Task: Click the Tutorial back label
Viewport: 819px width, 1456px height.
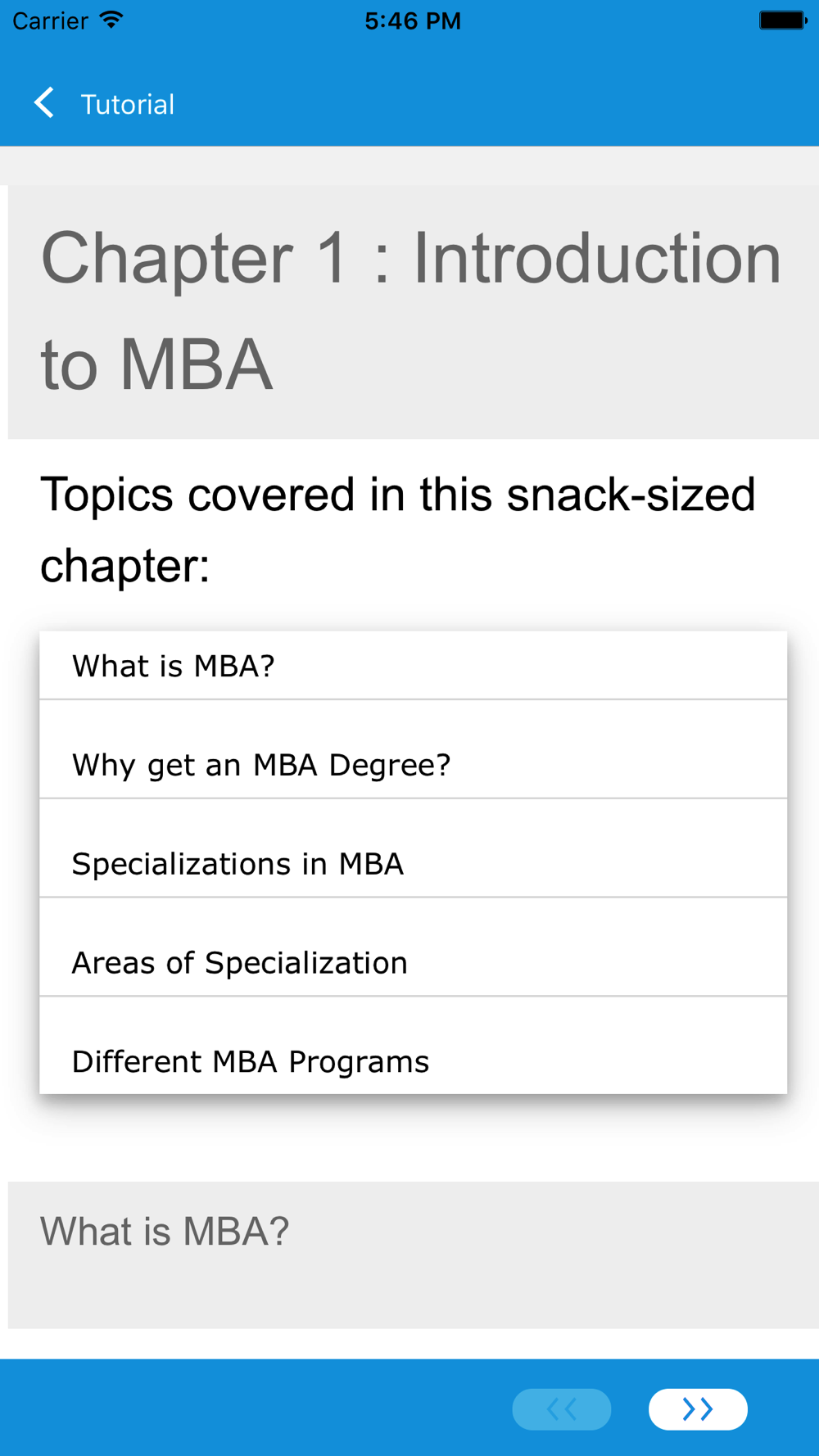Action: click(x=127, y=104)
